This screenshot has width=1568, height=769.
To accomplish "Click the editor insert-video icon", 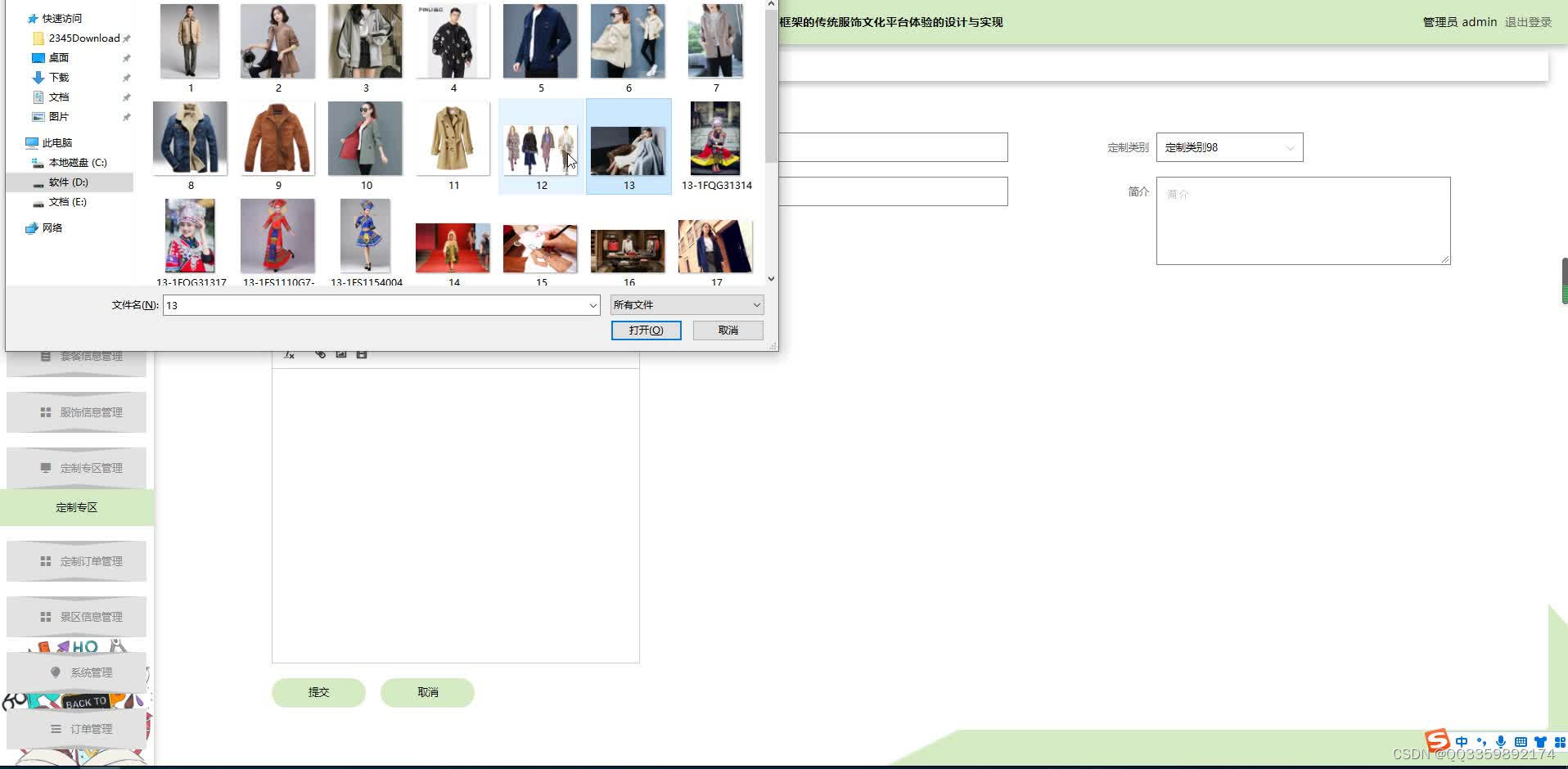I will [361, 354].
